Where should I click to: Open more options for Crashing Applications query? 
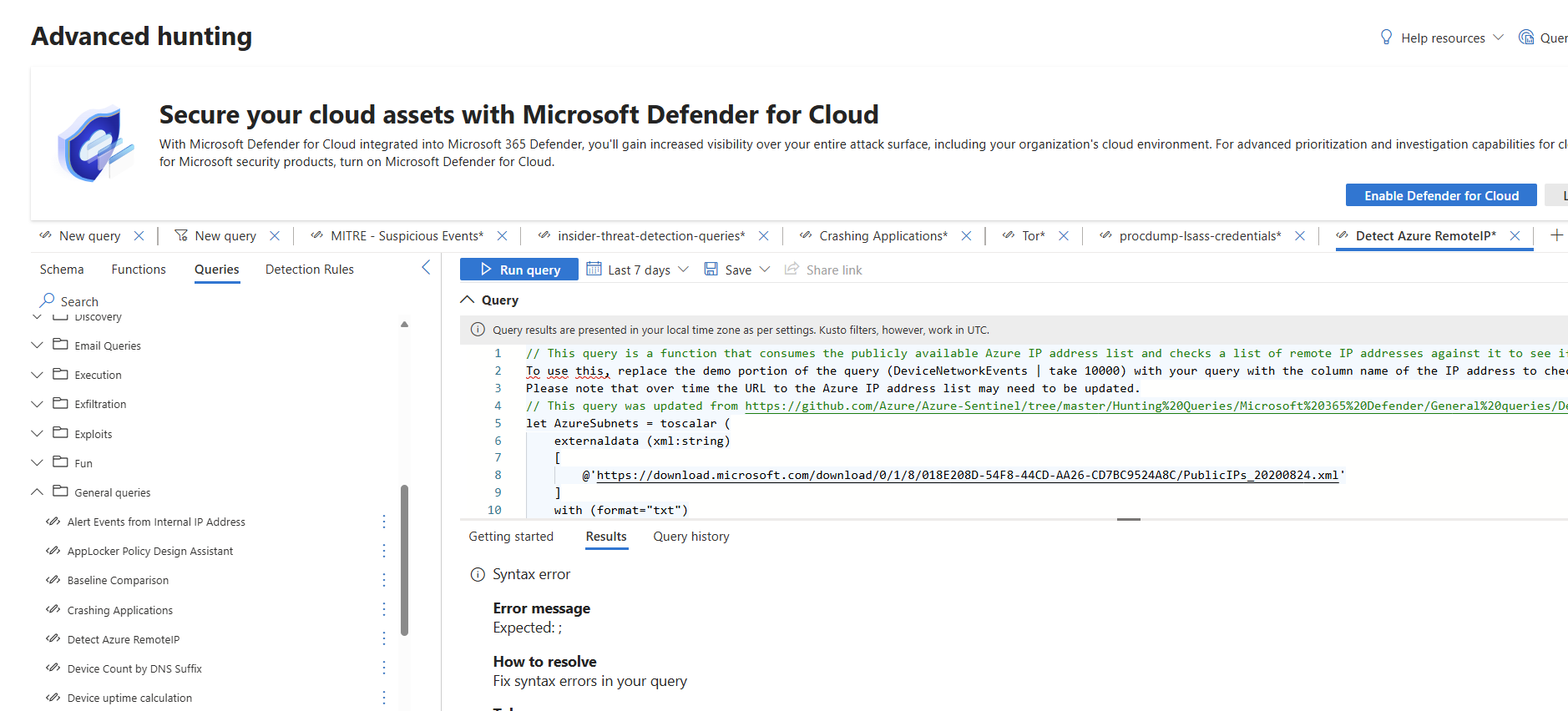[x=384, y=610]
